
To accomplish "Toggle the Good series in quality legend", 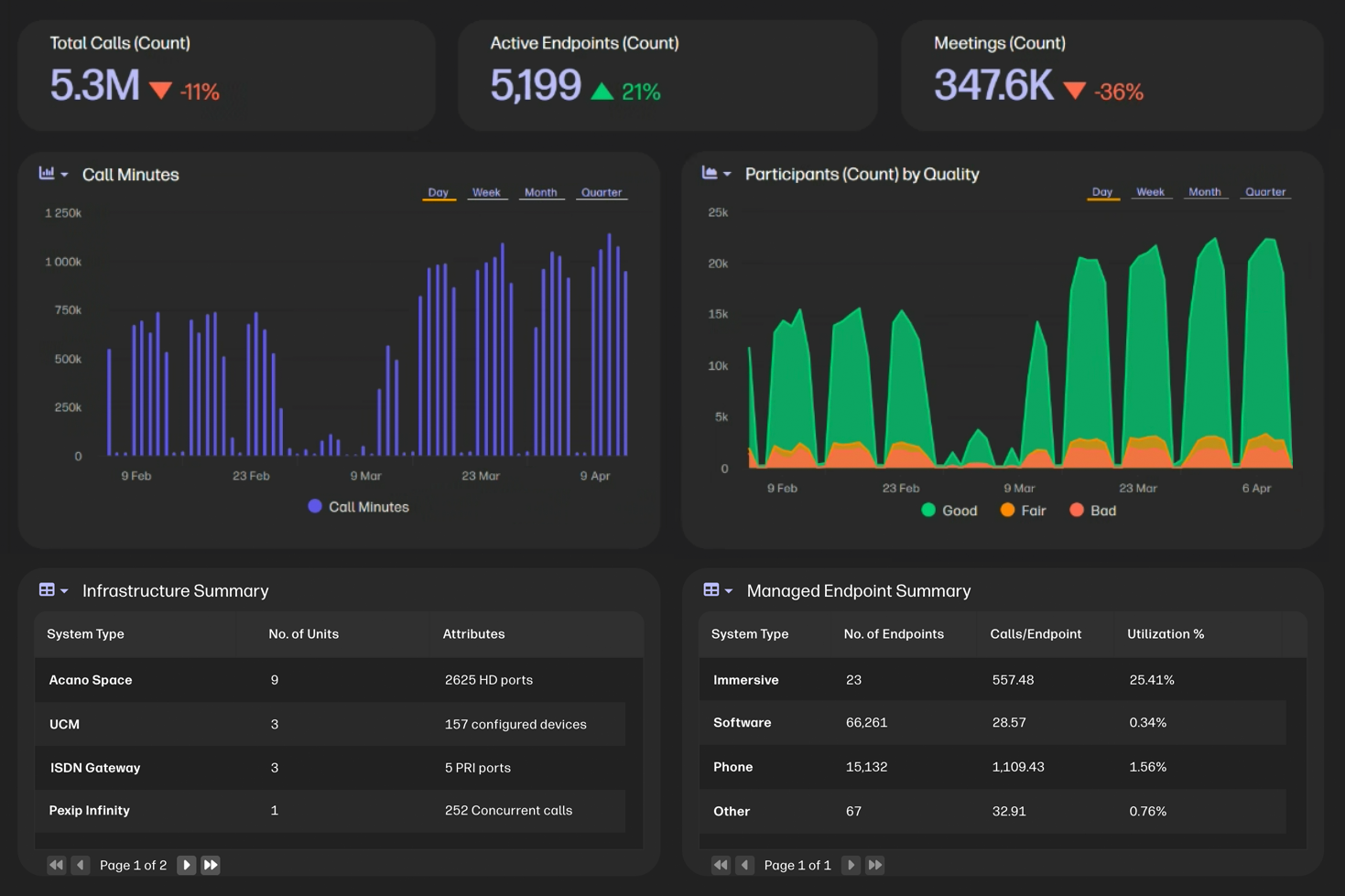I will pos(949,511).
